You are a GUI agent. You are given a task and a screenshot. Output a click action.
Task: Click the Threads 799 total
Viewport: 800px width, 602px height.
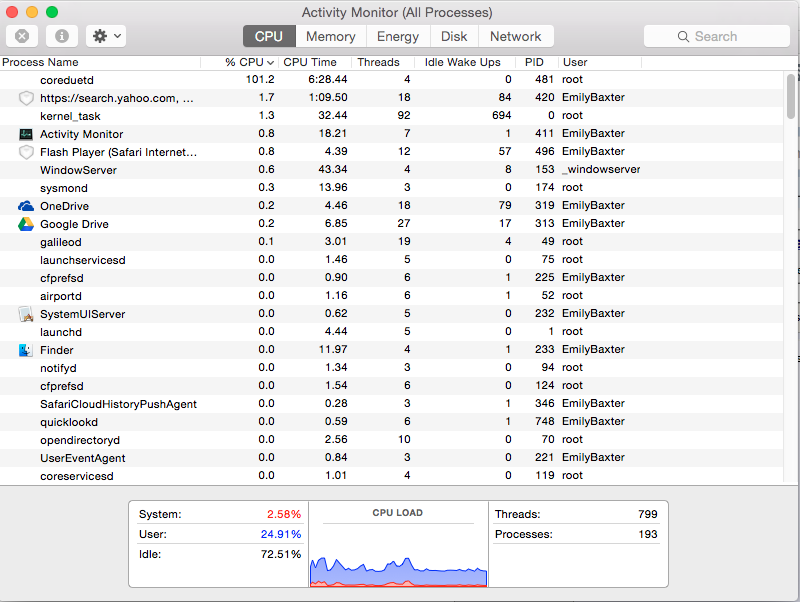(x=576, y=514)
